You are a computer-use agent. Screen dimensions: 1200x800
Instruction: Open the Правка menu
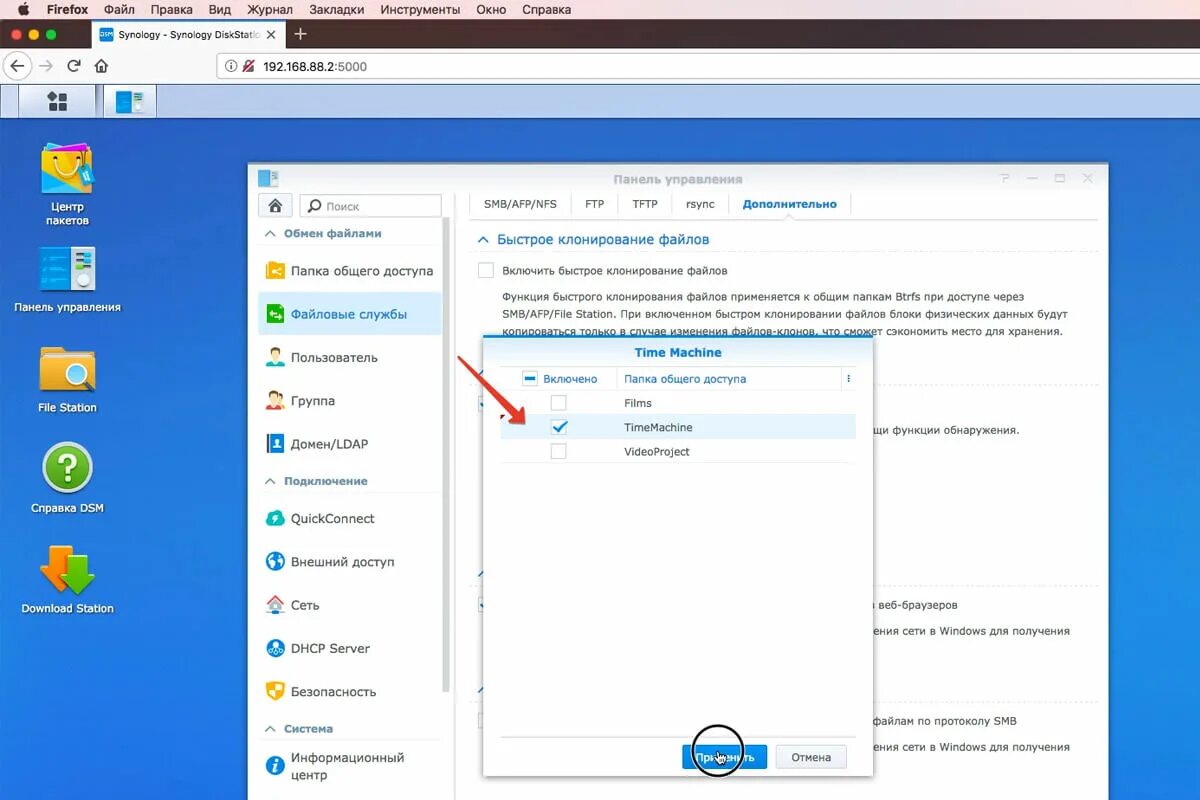(171, 10)
